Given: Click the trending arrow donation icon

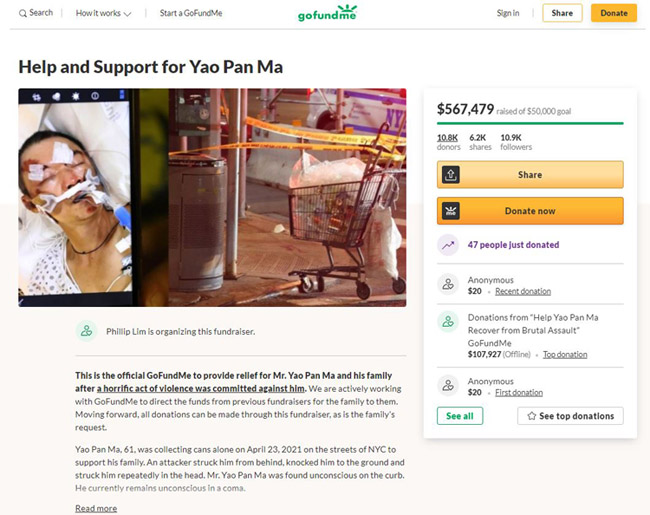Looking at the screenshot, I should (448, 245).
